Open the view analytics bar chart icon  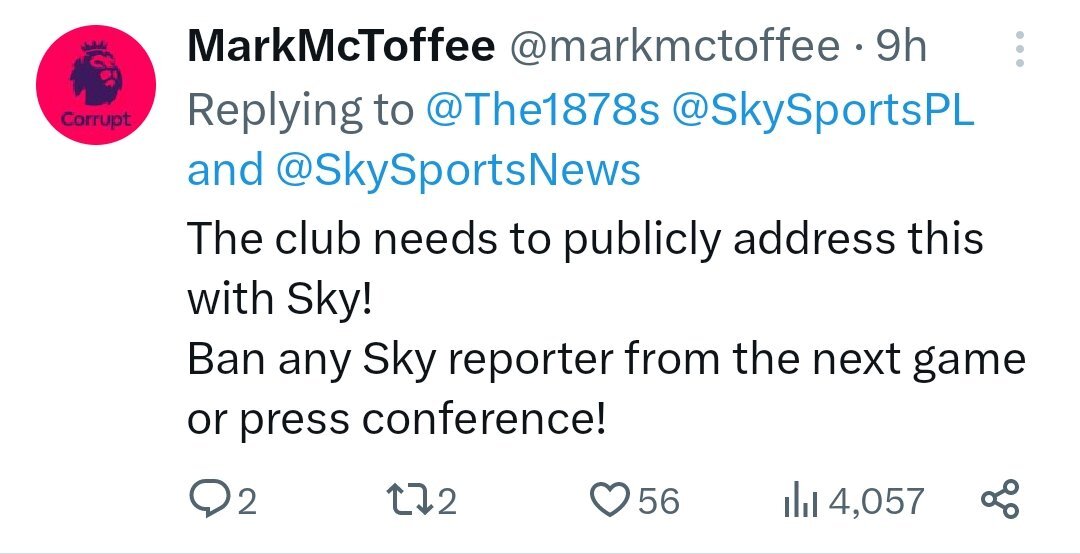pyautogui.click(x=800, y=501)
